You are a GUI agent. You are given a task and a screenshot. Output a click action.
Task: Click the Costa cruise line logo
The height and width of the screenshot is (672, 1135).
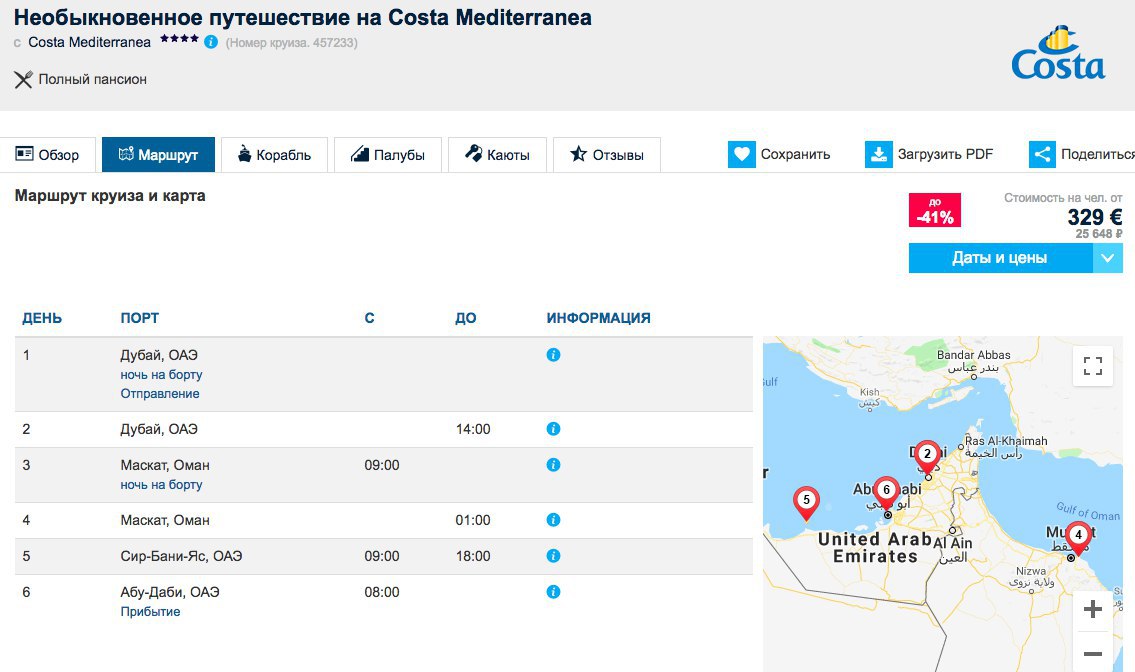coord(1058,54)
